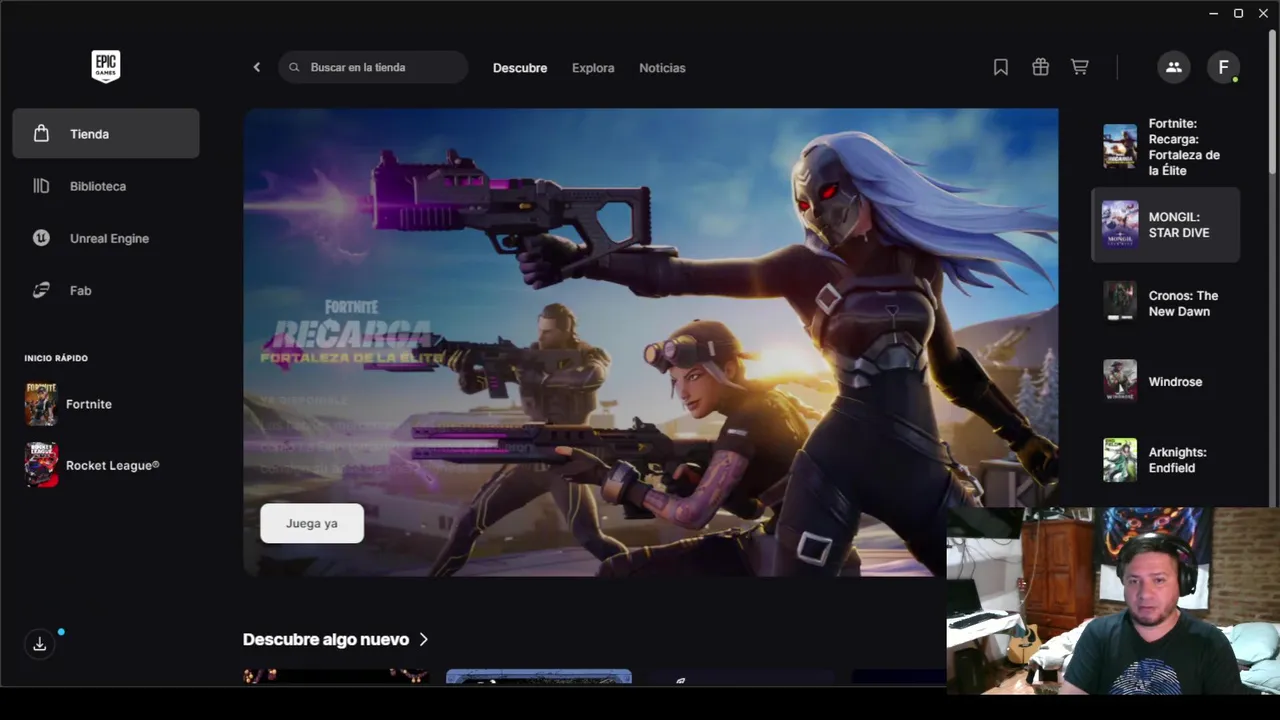
Task: Minimize the Epic Games launcher window
Action: [1214, 13]
